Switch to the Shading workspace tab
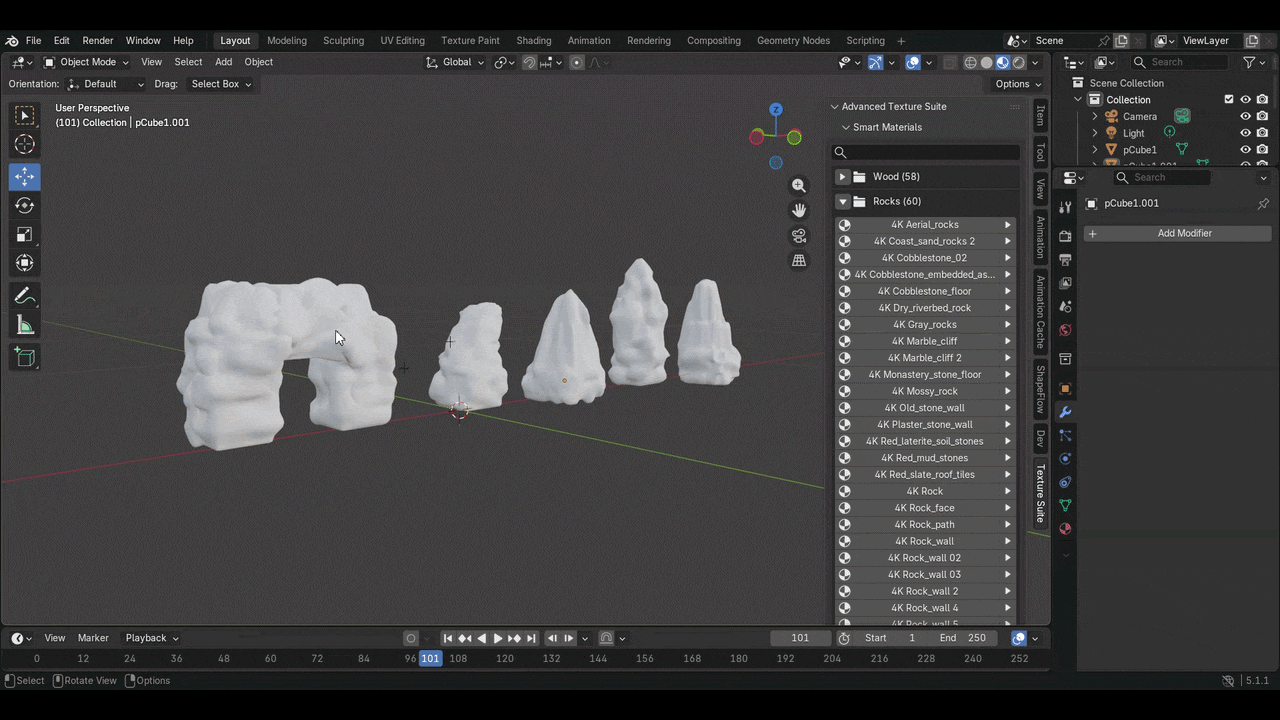Screen dimensions: 1280x720 coord(534,41)
